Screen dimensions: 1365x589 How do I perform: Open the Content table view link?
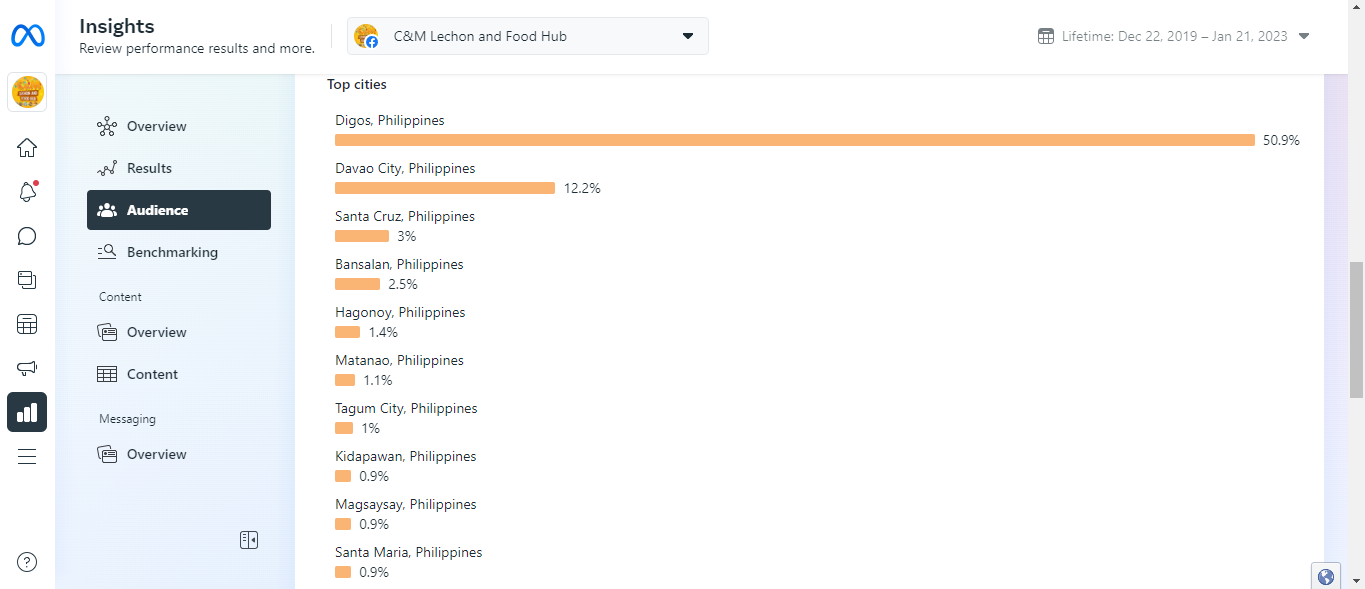152,374
